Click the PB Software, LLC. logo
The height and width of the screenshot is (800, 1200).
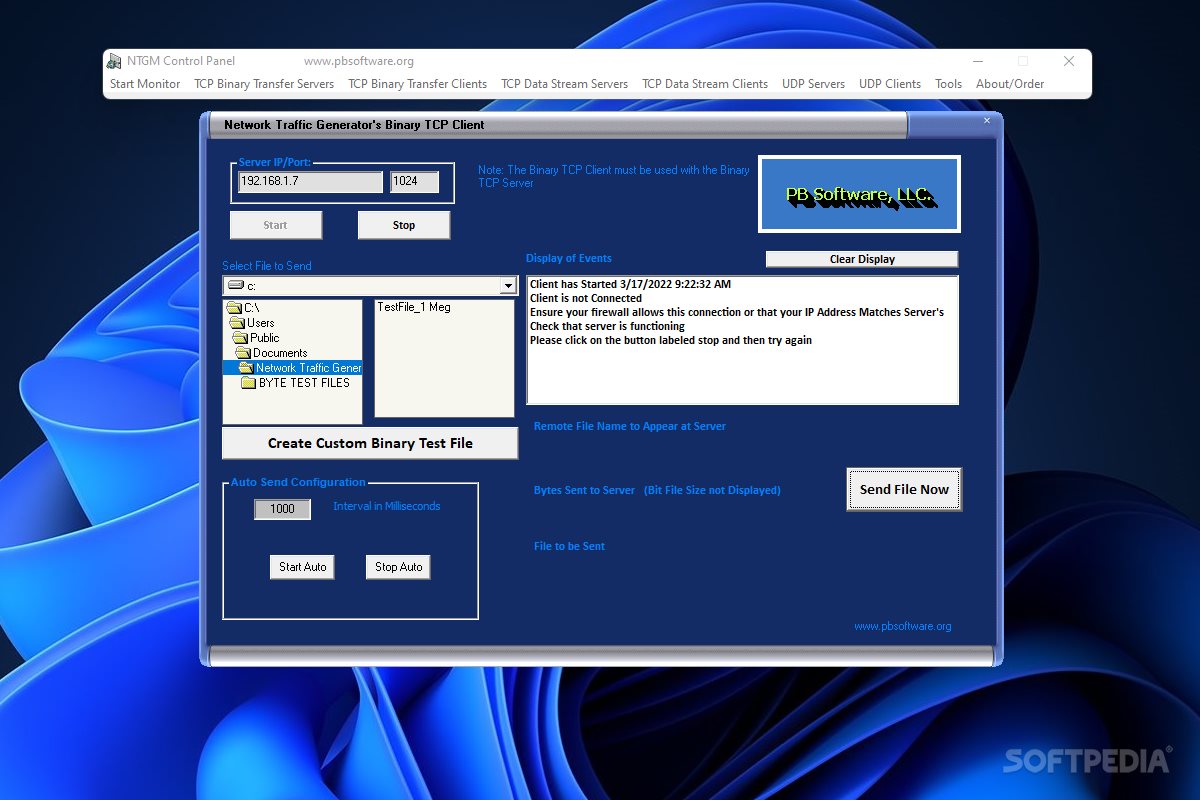(860, 194)
